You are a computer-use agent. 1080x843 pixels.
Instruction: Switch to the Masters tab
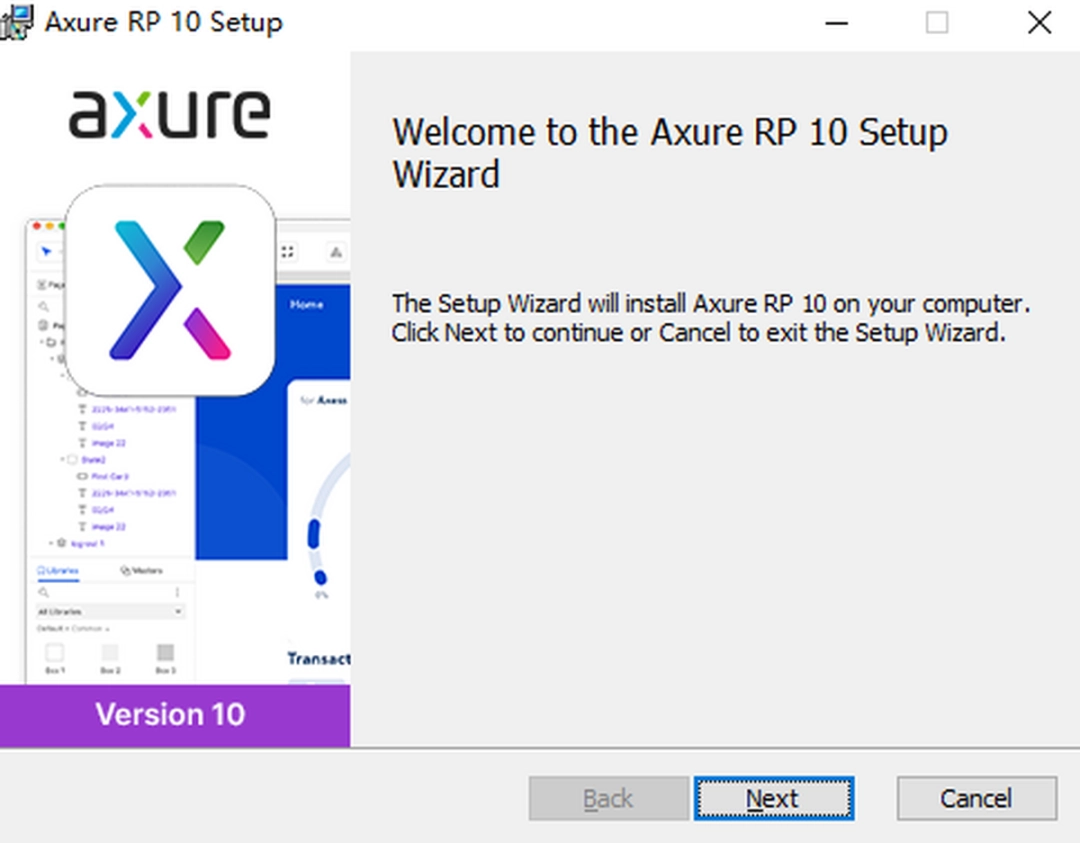(143, 571)
